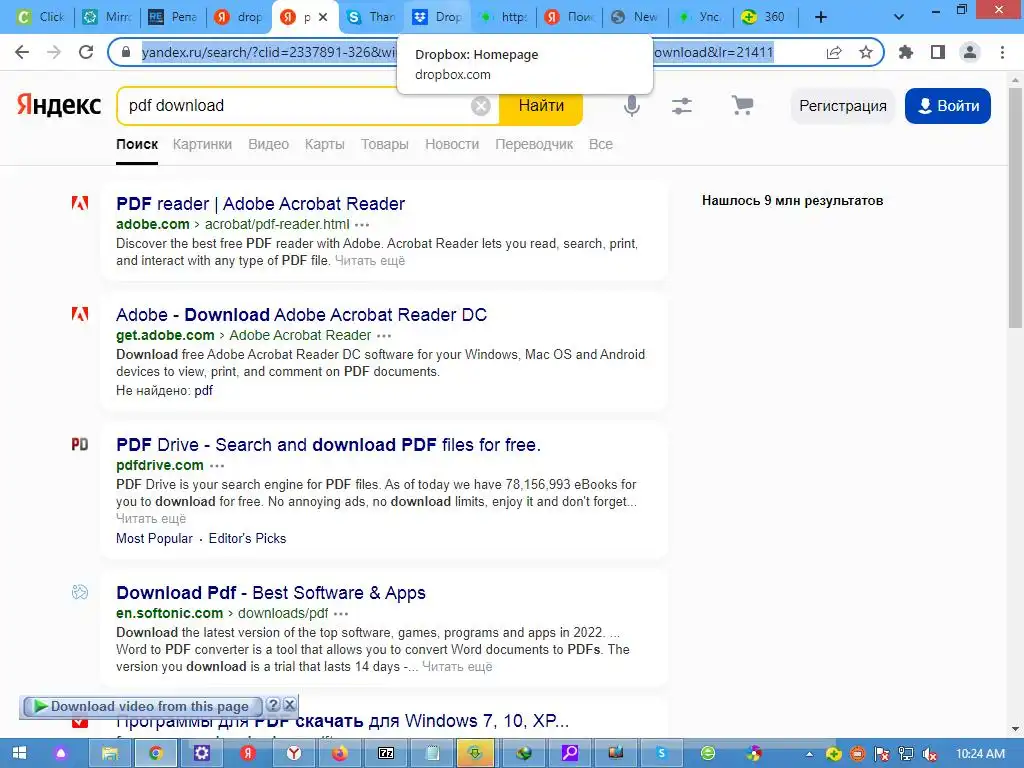Open PDF reader Adobe Acrobat Reader result

pos(261,204)
